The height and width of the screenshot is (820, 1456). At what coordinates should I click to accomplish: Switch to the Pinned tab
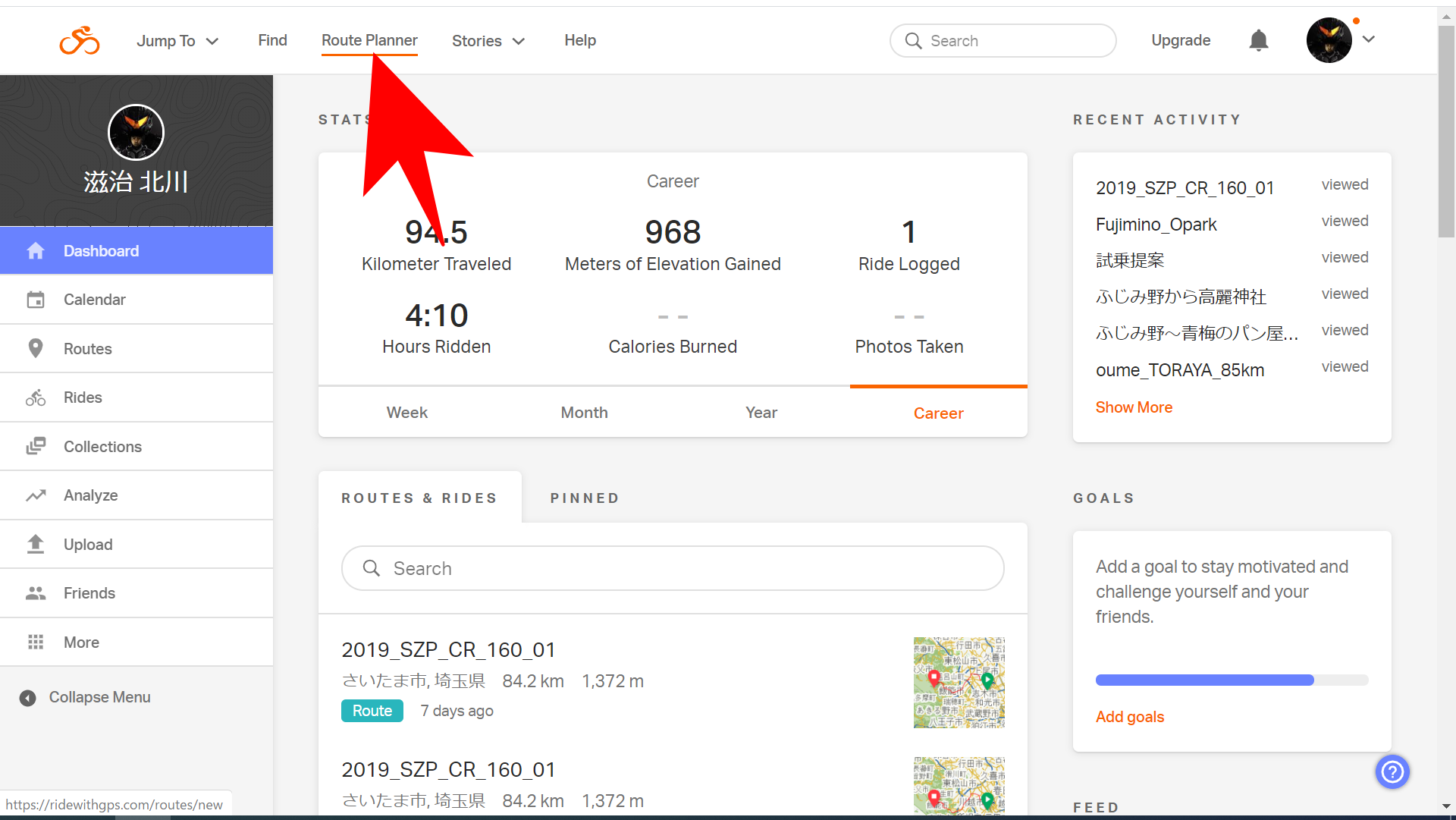tap(585, 498)
